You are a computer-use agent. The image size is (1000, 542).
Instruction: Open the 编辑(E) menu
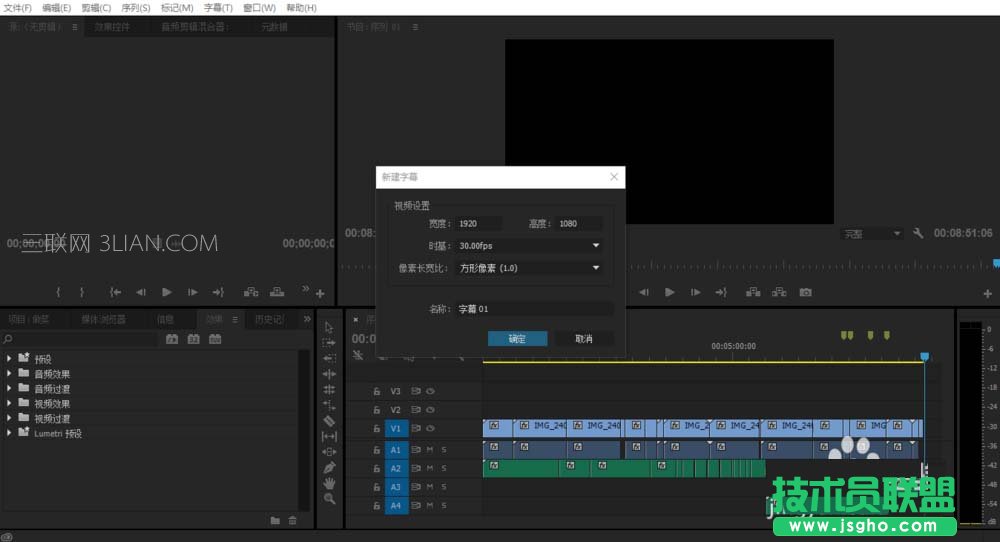coord(57,8)
